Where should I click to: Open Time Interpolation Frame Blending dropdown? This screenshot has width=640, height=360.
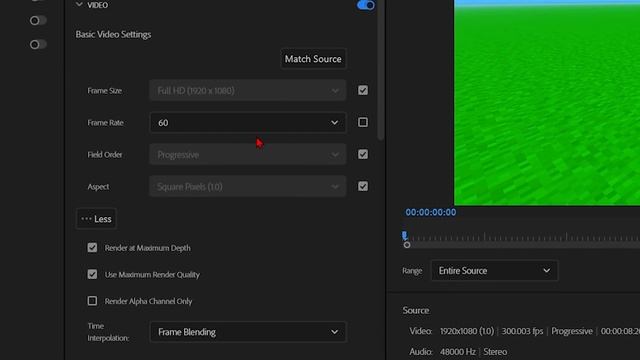coord(248,332)
